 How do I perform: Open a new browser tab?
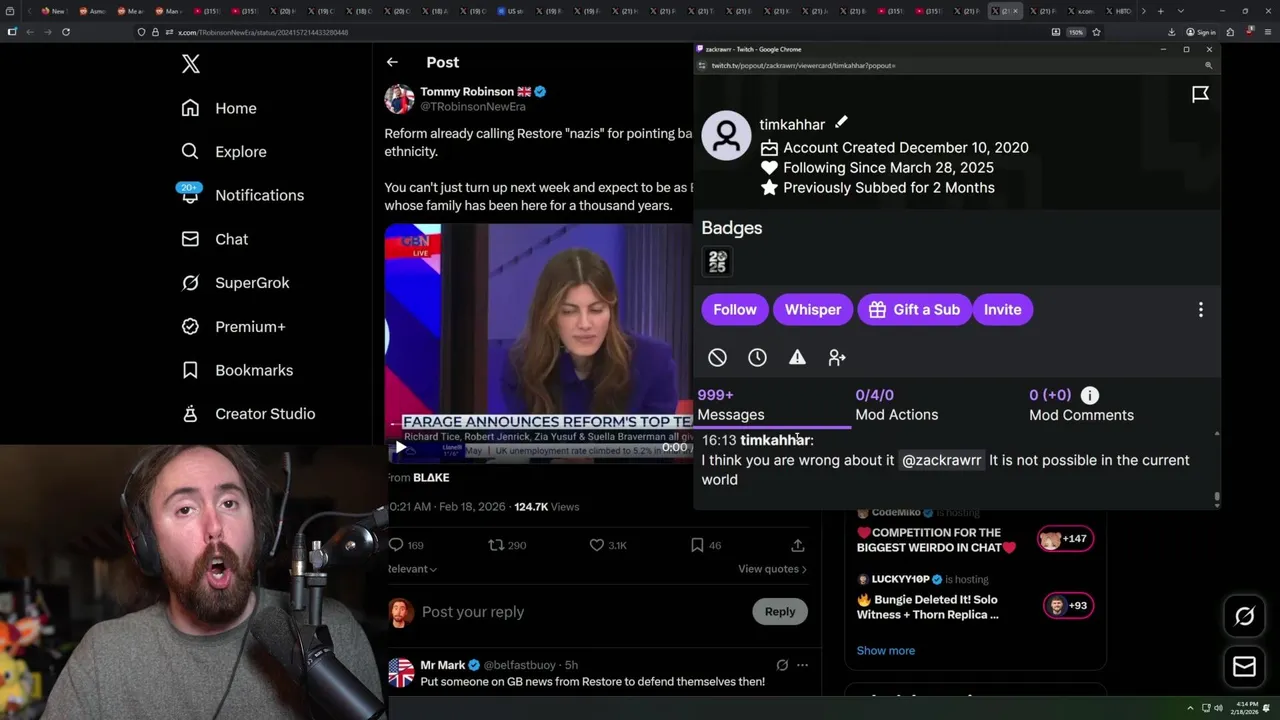[x=1160, y=11]
